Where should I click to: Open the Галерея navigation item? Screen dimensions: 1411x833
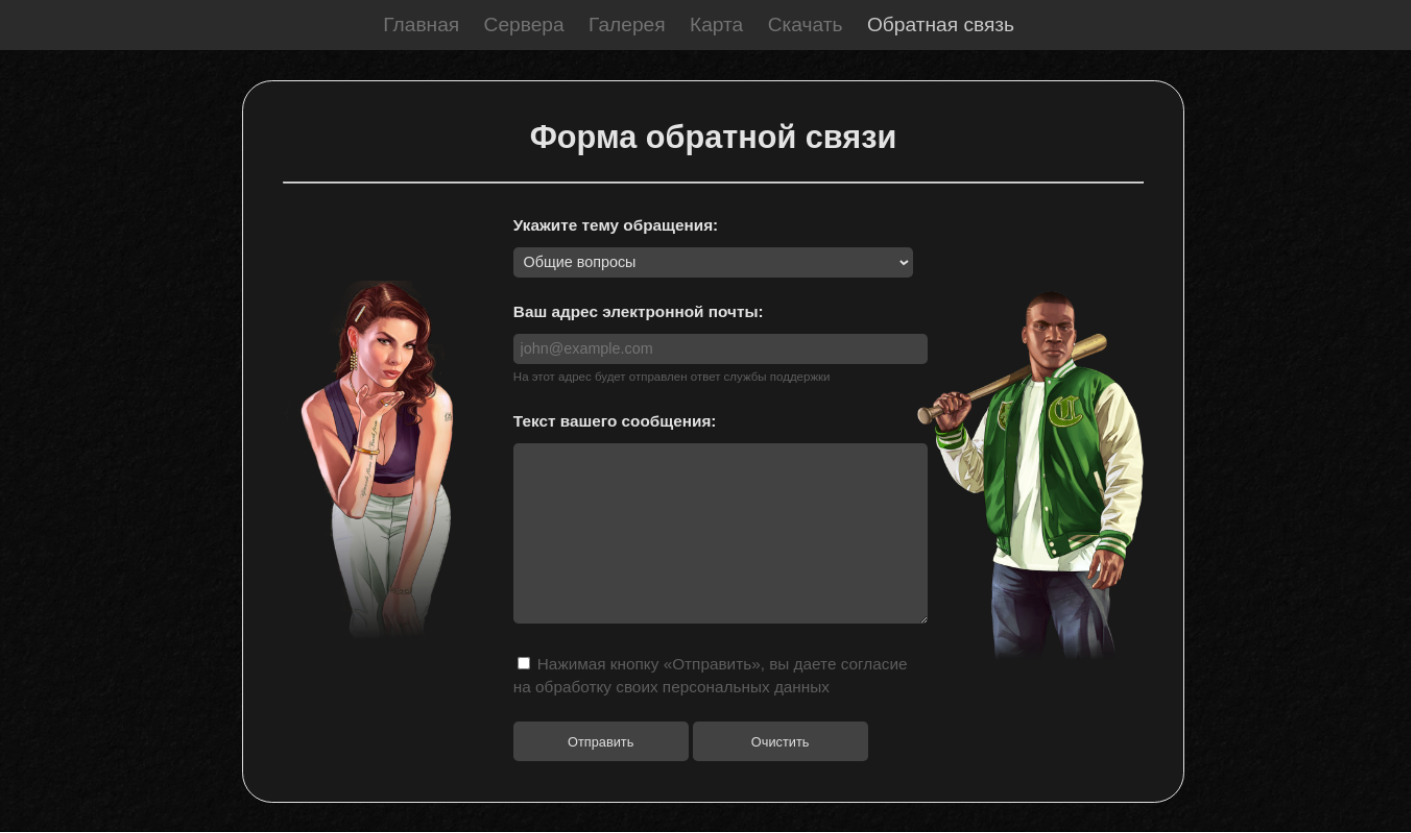[x=627, y=25]
